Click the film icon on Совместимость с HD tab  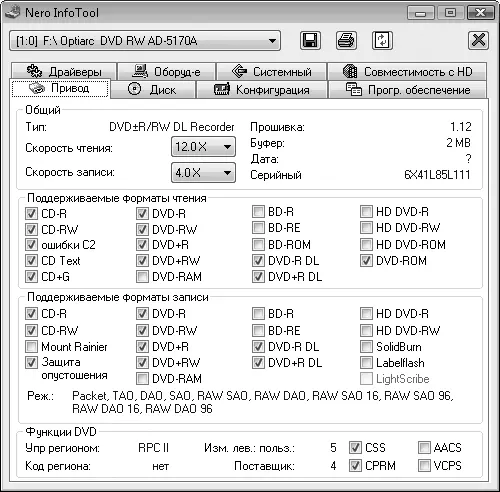[350, 71]
